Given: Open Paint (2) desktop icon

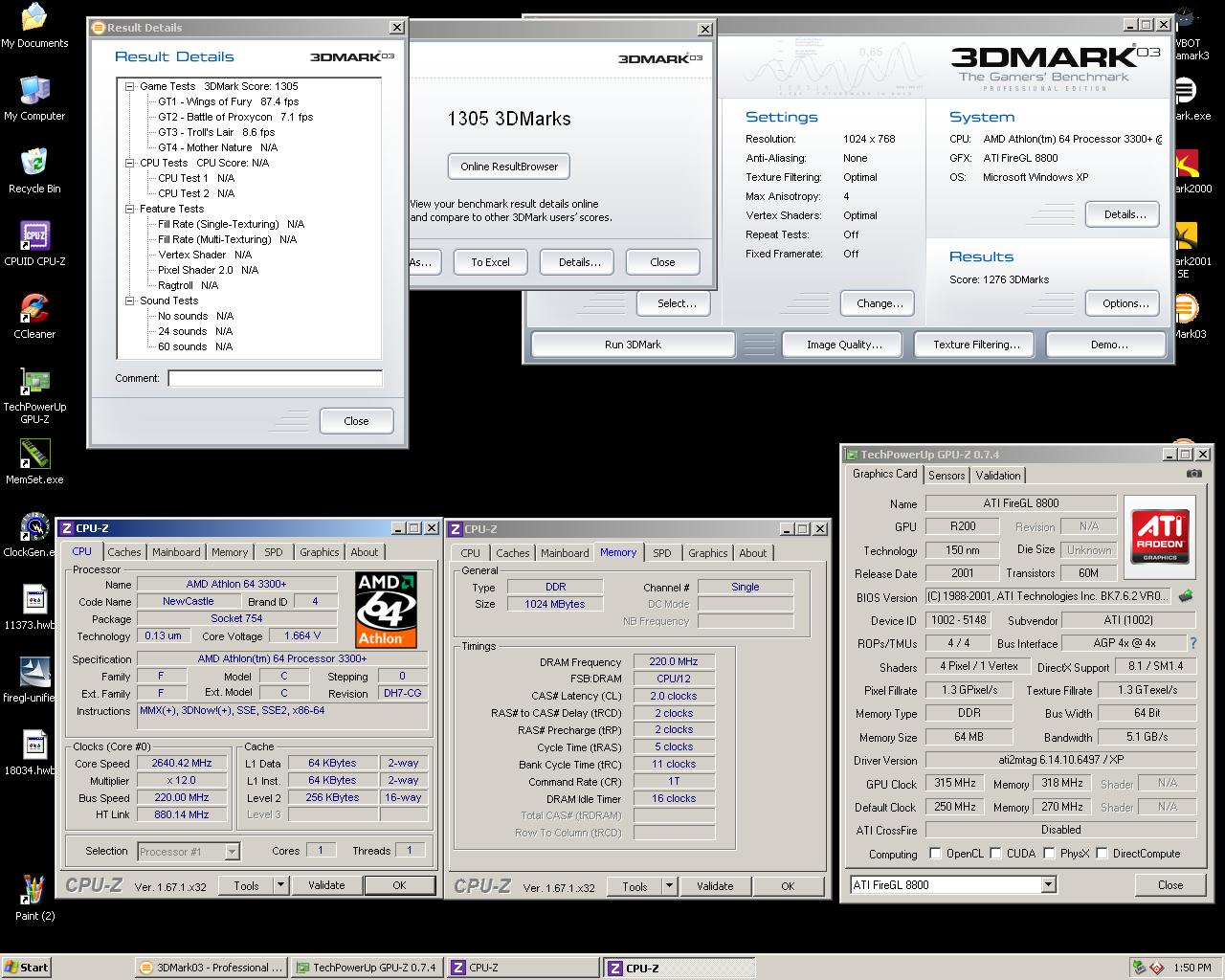Looking at the screenshot, I should [x=34, y=898].
